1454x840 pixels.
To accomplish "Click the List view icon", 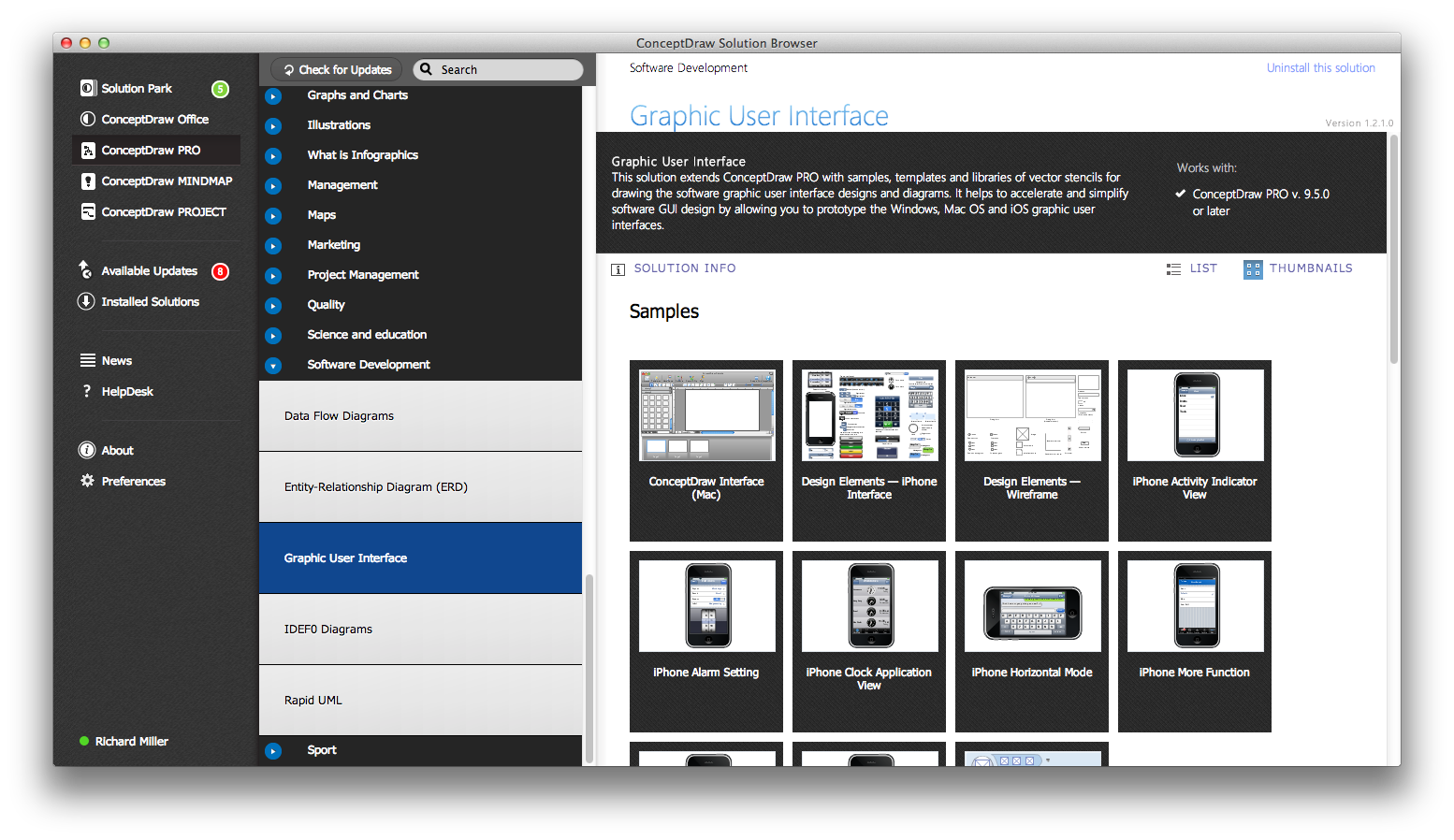I will tap(1173, 268).
